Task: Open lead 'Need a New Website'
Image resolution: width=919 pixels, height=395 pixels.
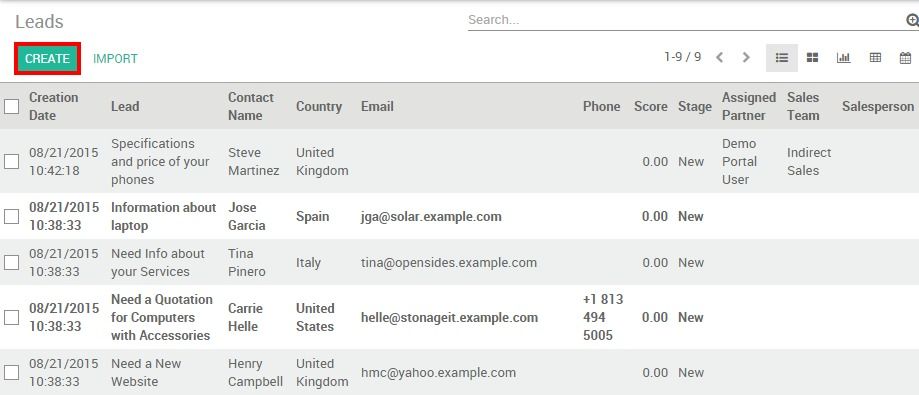Action: click(146, 372)
